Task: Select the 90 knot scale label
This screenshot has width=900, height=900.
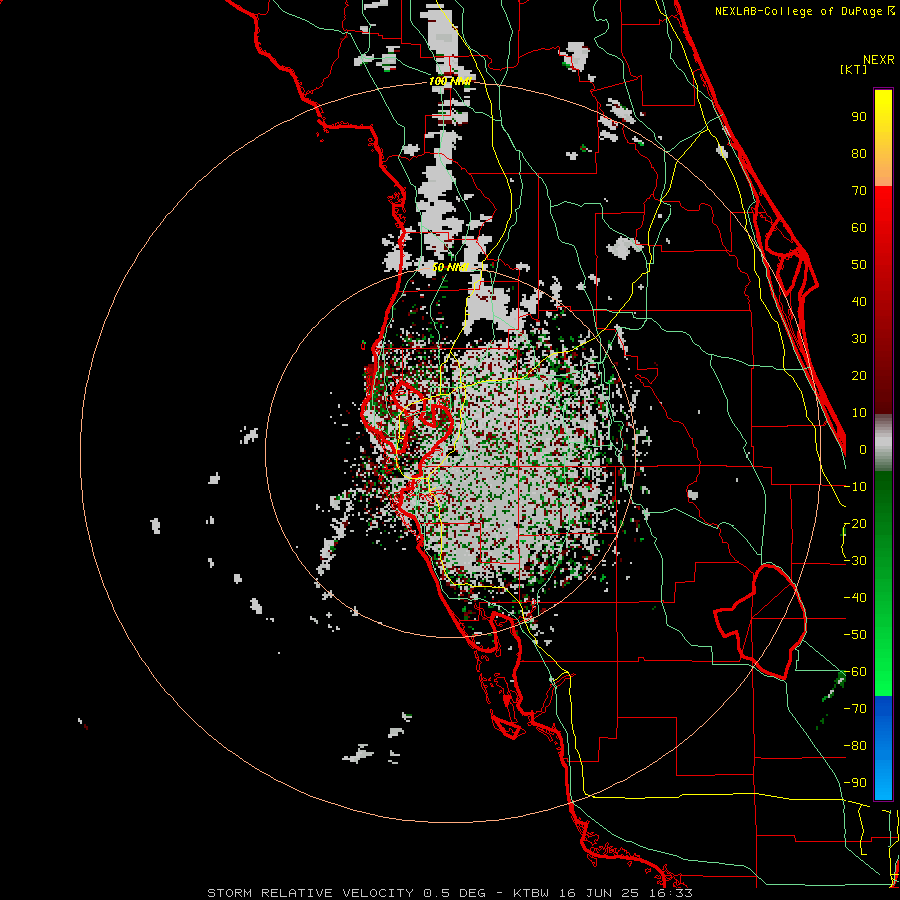Action: tap(859, 117)
